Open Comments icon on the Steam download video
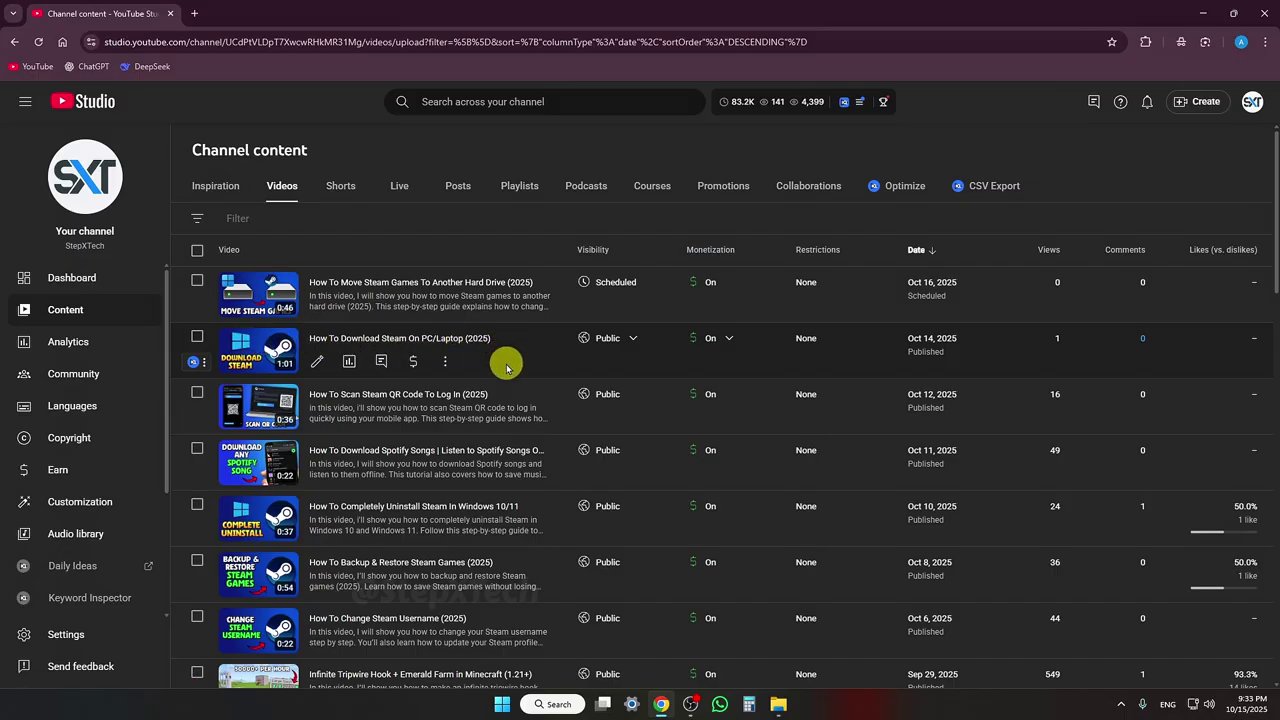 (x=381, y=361)
